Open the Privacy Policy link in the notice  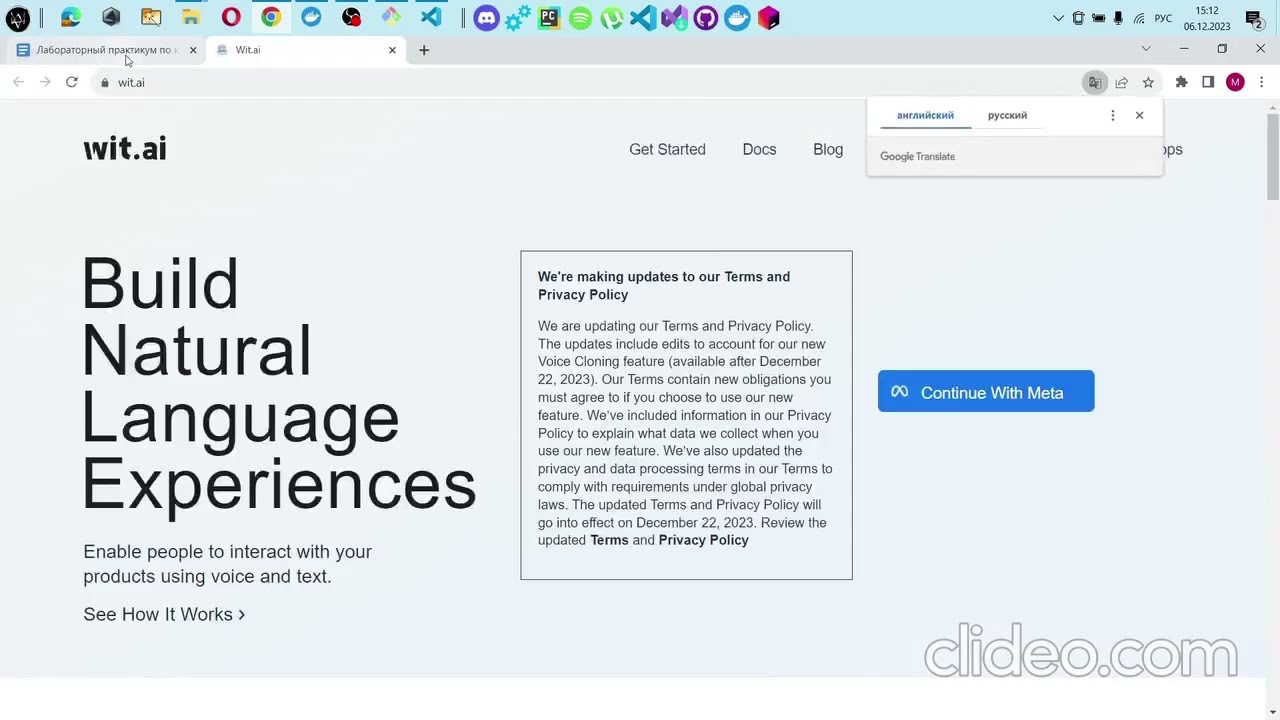[703, 540]
